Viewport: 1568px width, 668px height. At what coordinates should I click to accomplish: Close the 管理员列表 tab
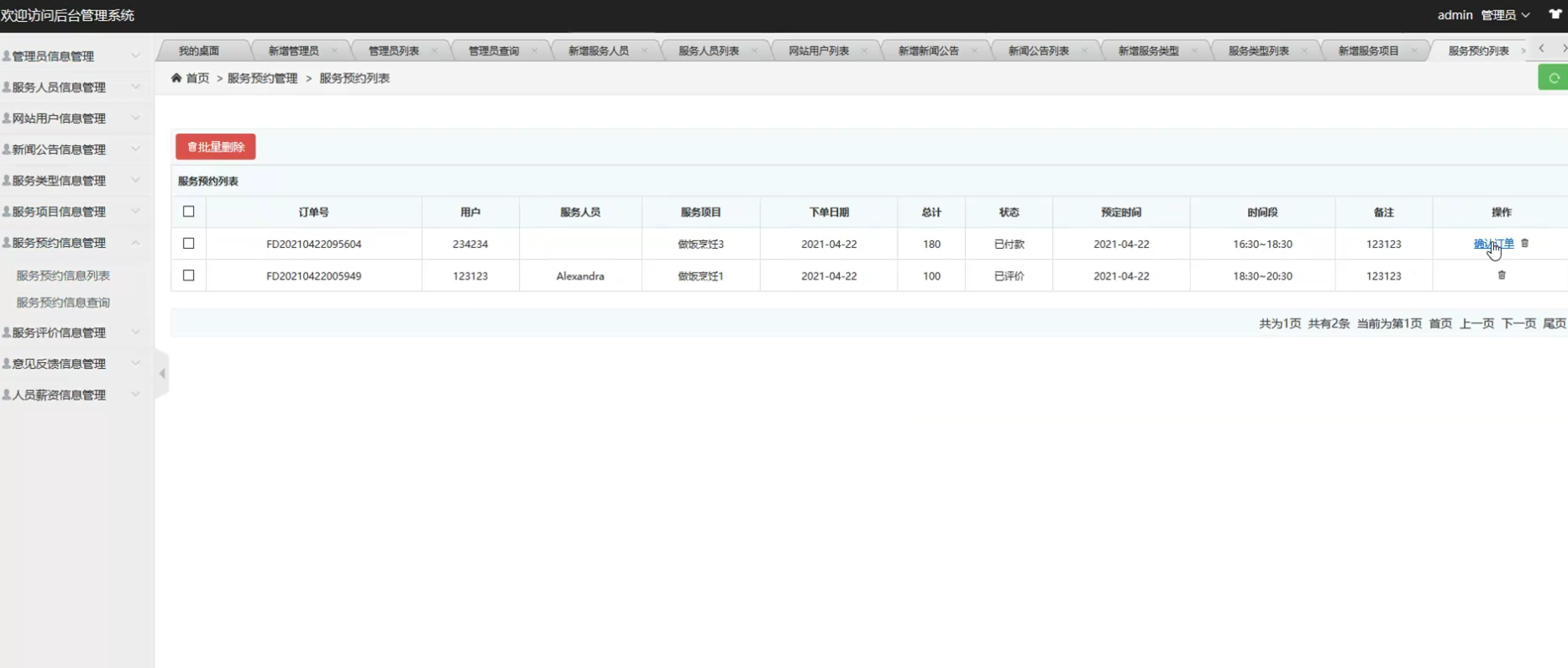pos(434,51)
